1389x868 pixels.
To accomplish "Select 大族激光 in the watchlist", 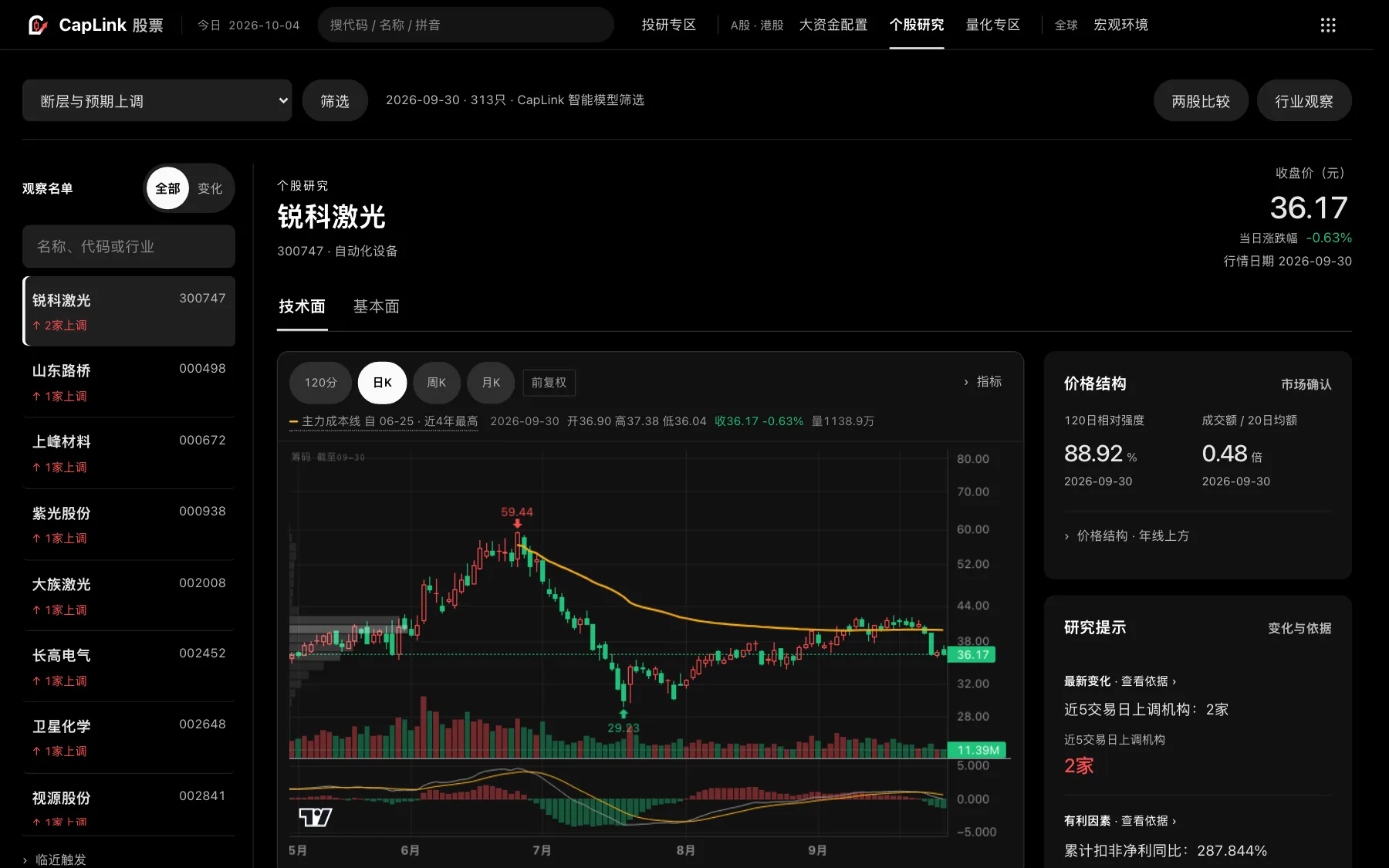I will coord(129,596).
